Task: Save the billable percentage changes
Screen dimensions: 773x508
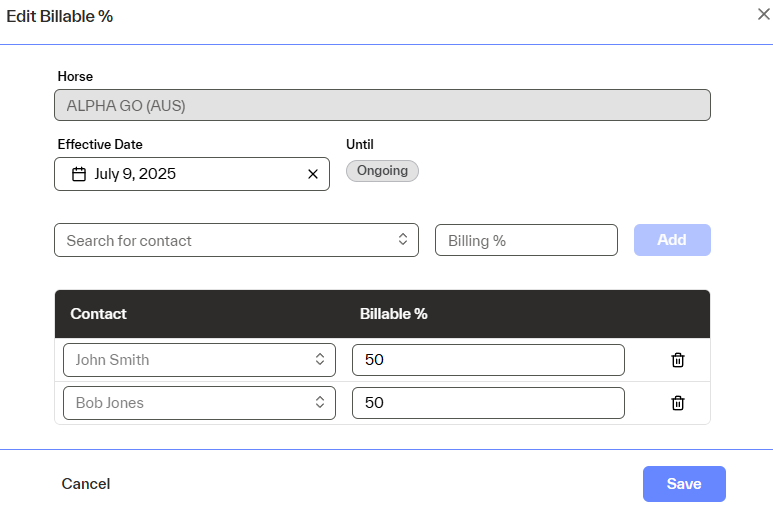Action: [x=684, y=484]
